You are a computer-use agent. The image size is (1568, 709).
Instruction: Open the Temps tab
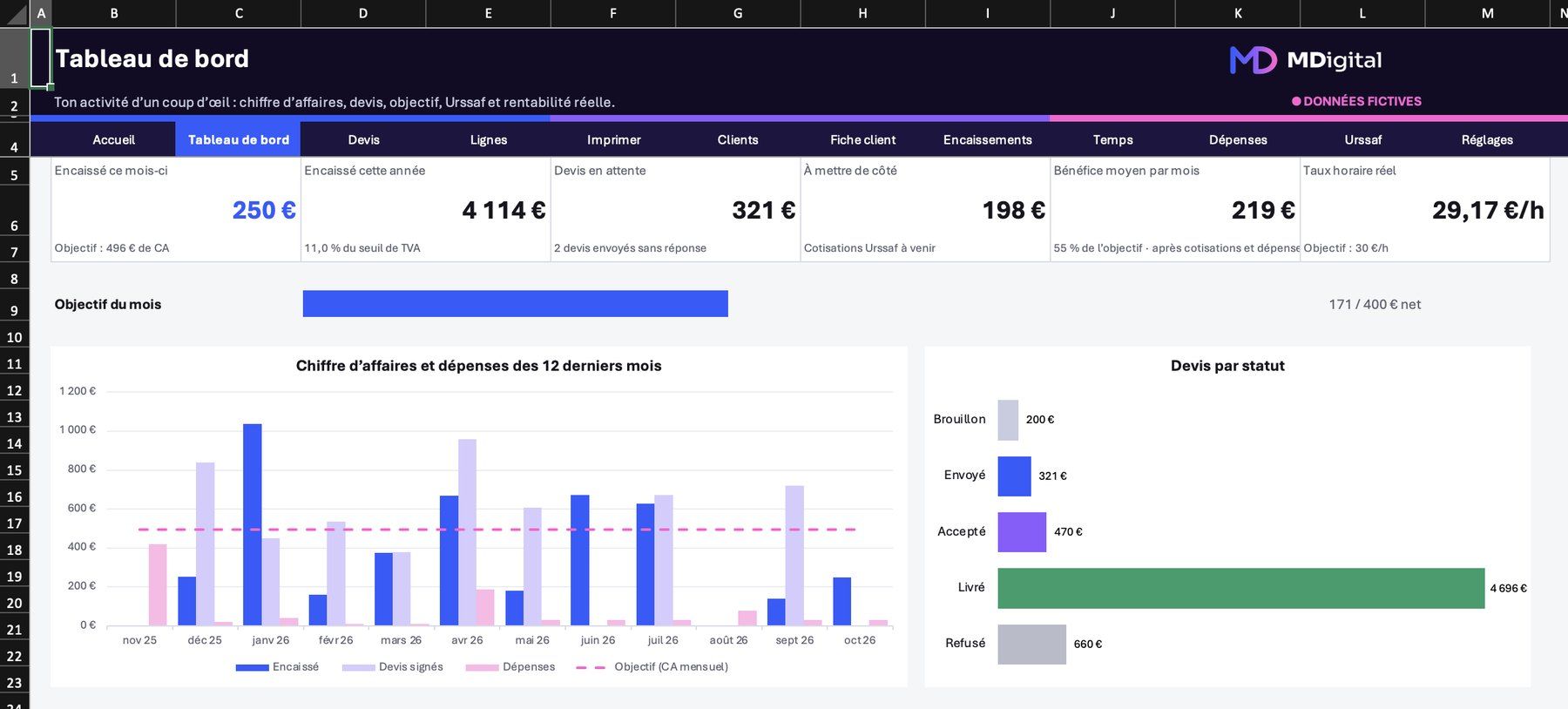1113,139
